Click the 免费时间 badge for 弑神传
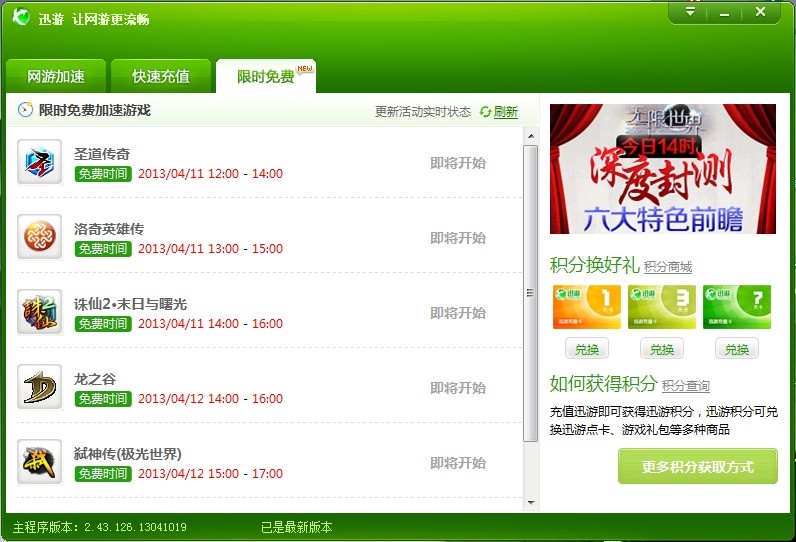Image resolution: width=796 pixels, height=542 pixels. 103,473
